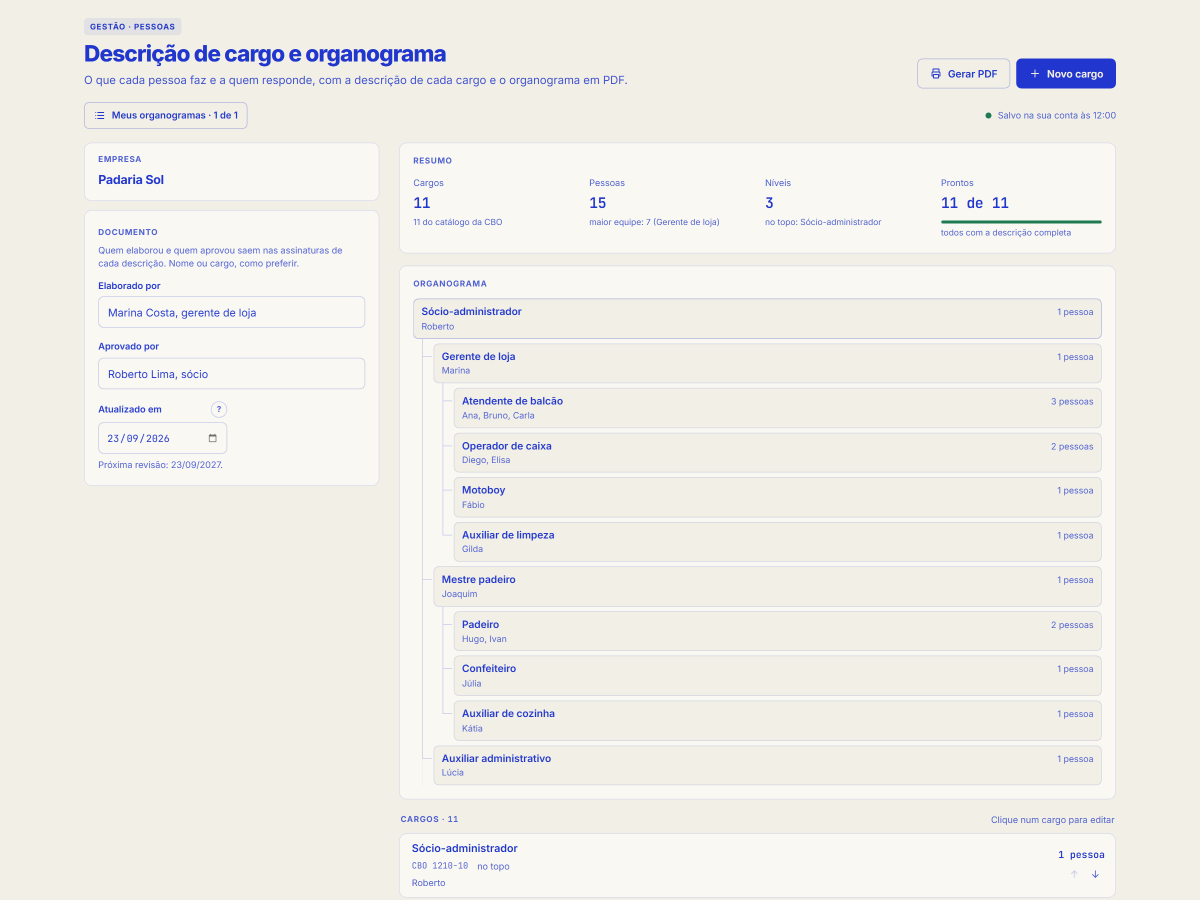Viewport: 1200px width, 900px height.
Task: Click 'Ana, Bruno, Carla' names
Action: pyautogui.click(x=498, y=415)
